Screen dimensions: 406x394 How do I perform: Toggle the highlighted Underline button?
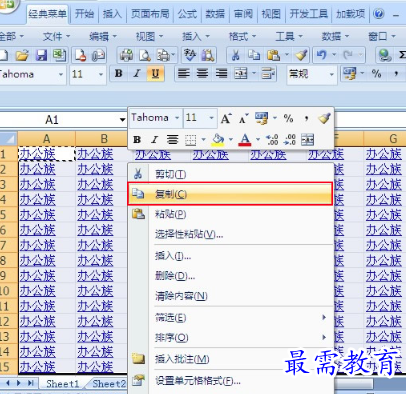(155, 74)
